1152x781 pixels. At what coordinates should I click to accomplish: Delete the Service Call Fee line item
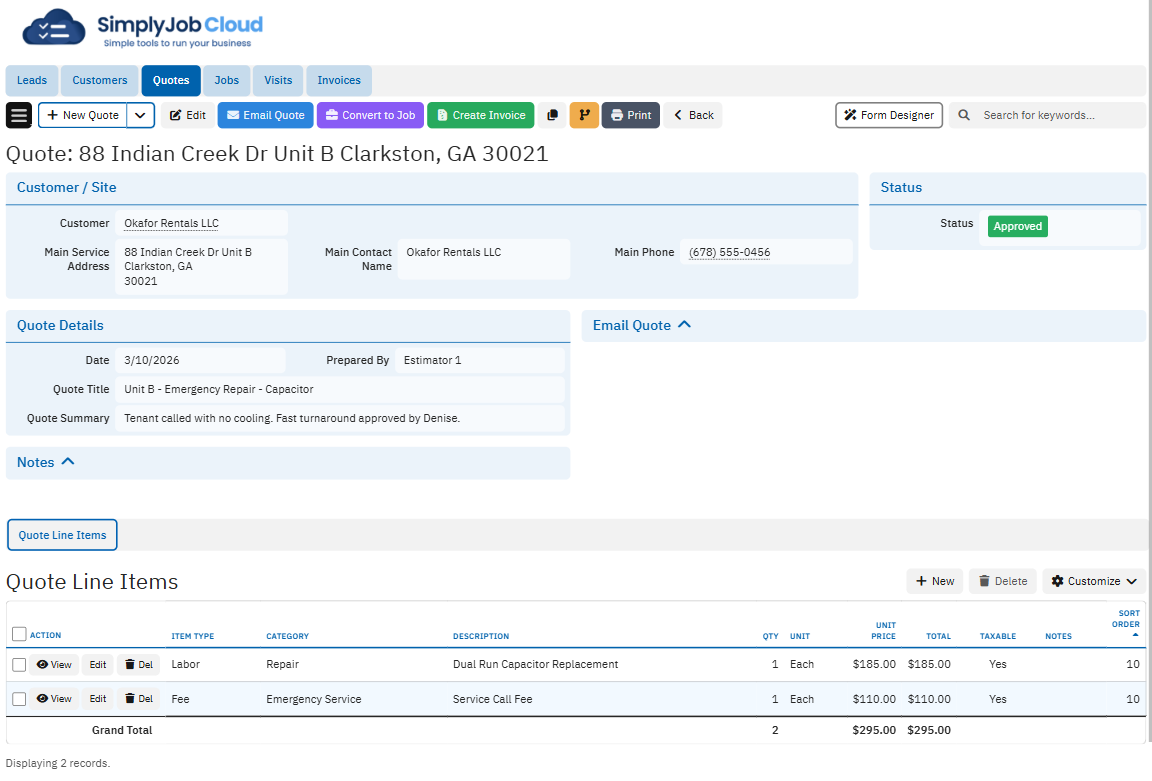pyautogui.click(x=139, y=700)
